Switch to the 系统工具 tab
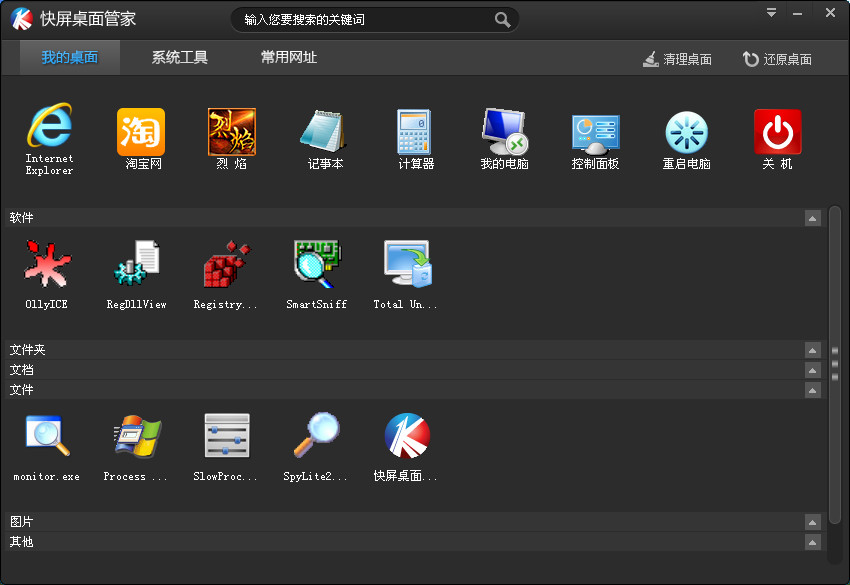This screenshot has width=850, height=585. (179, 57)
